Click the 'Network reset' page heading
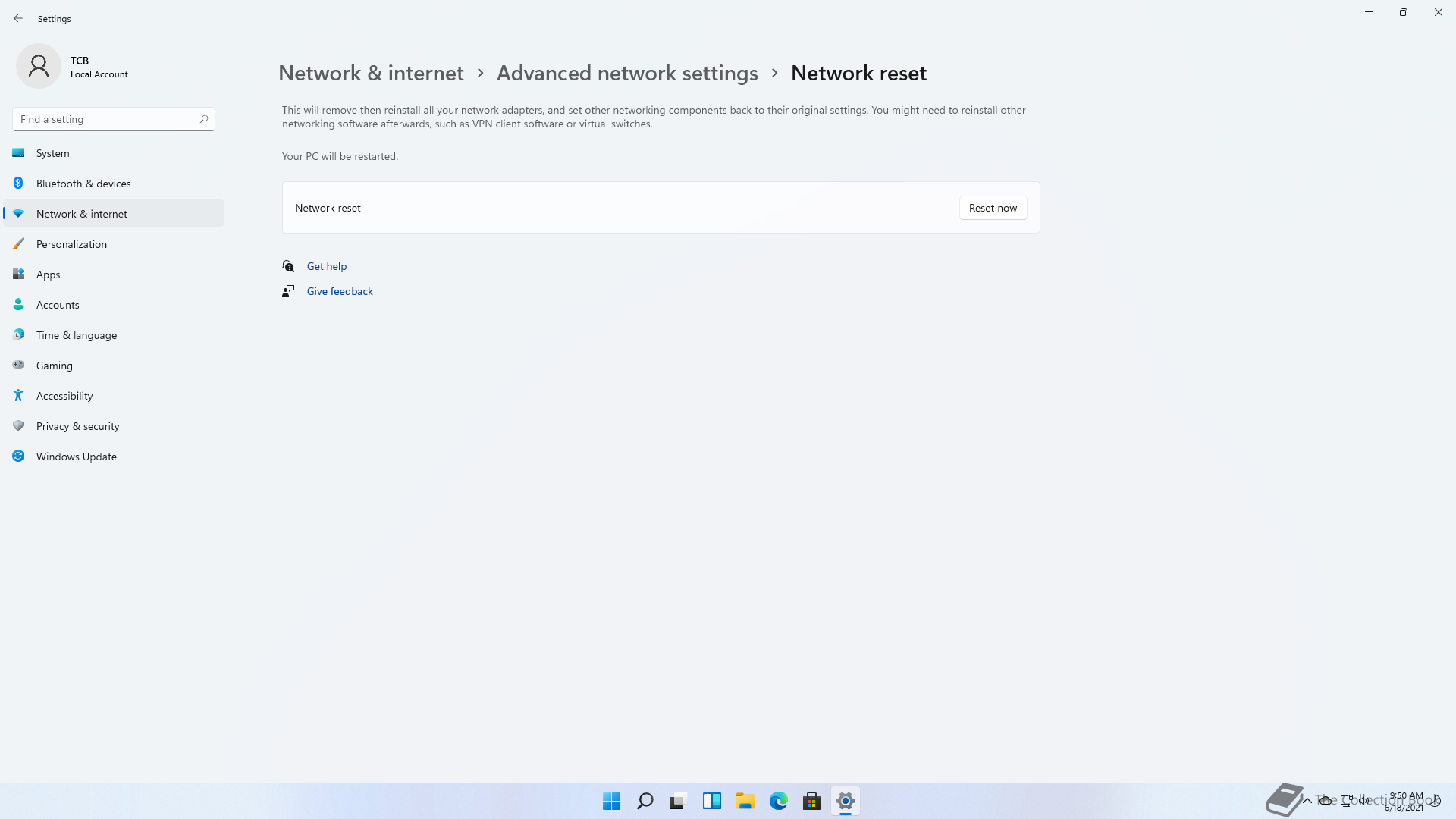This screenshot has height=819, width=1456. coord(858,73)
